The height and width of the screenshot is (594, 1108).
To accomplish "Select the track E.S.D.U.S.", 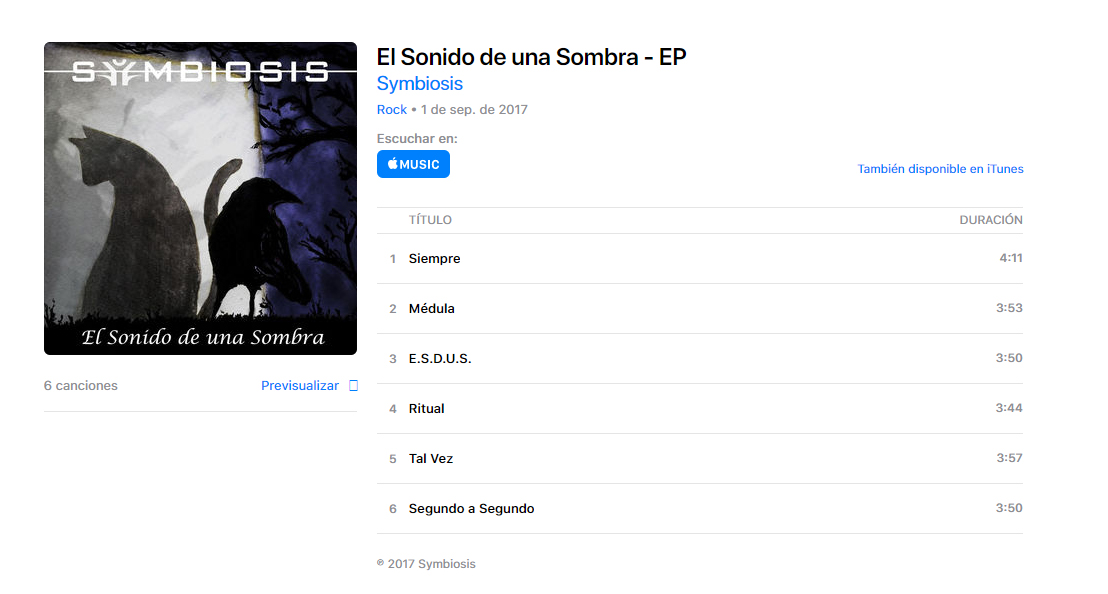I will point(700,359).
